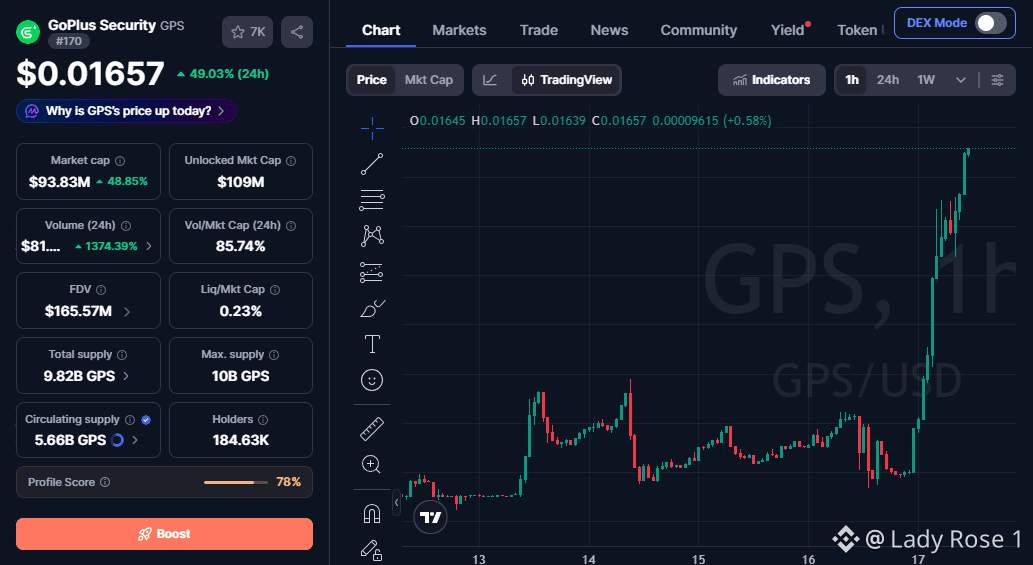The height and width of the screenshot is (565, 1033).
Task: Expand Volume (24h) details chevron
Action: pos(149,246)
